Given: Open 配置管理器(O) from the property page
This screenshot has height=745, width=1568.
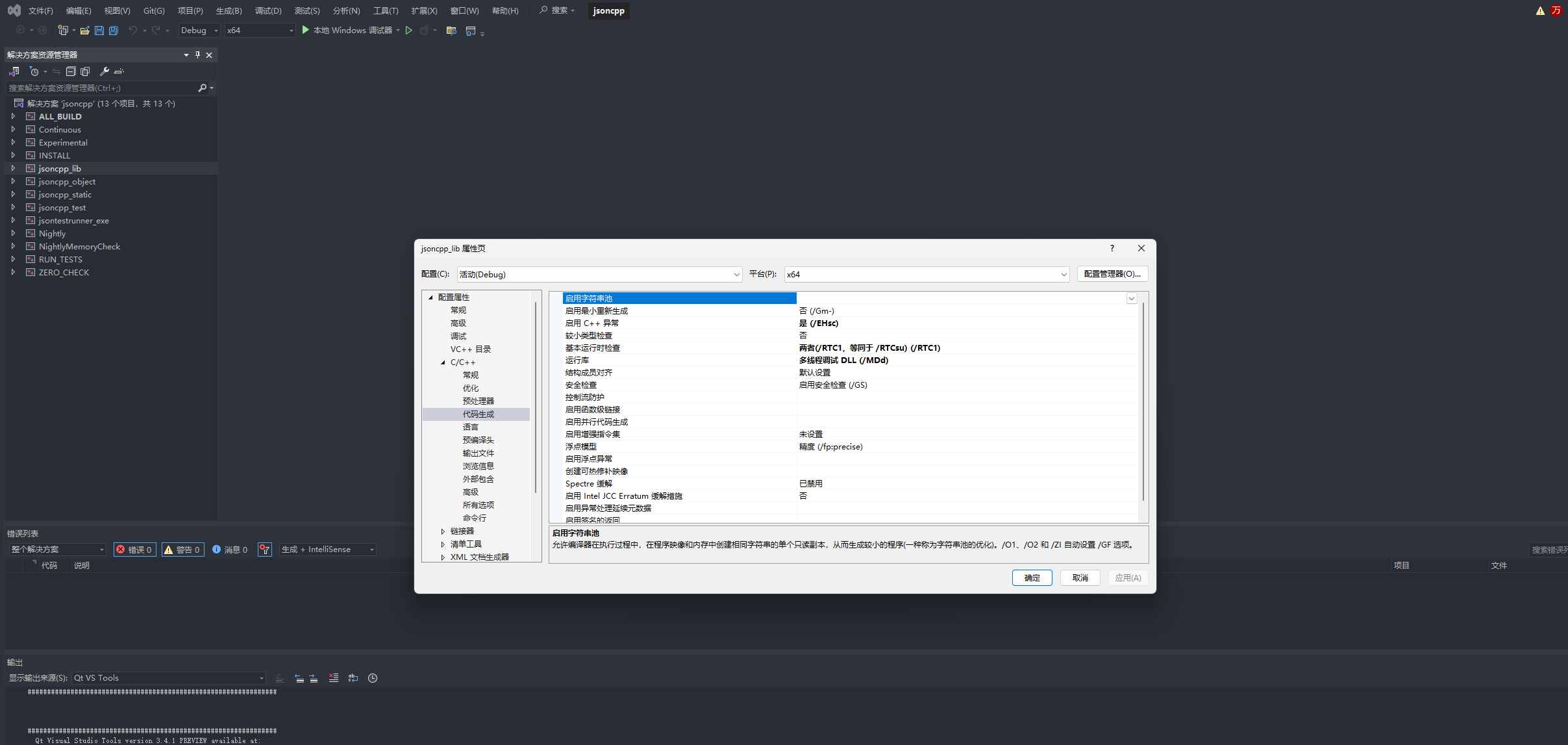Looking at the screenshot, I should click(x=1112, y=273).
